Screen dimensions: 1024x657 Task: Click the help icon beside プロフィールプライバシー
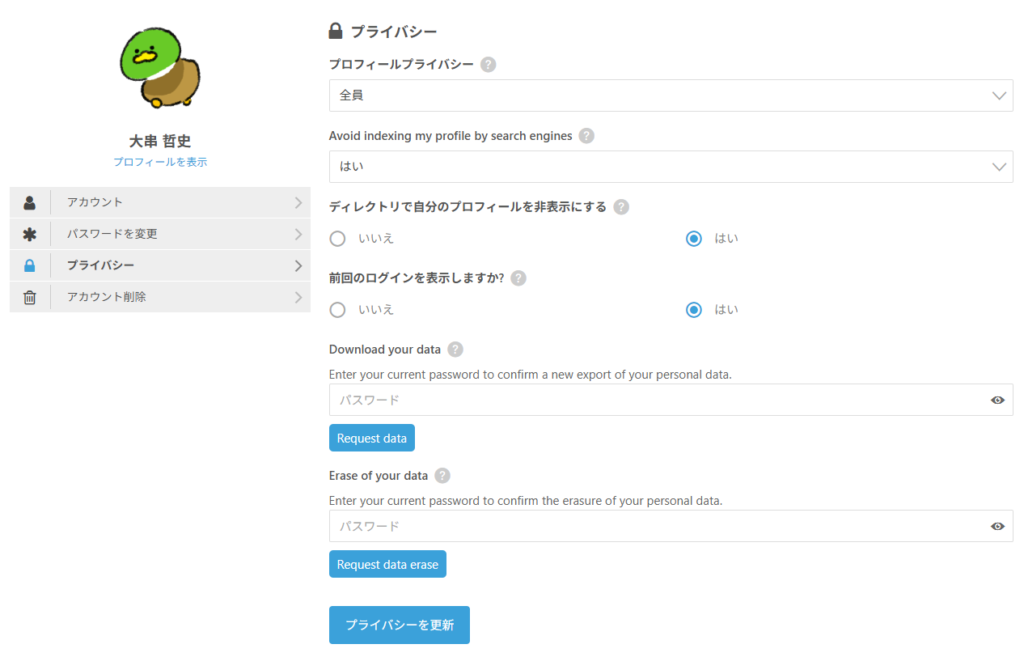488,64
